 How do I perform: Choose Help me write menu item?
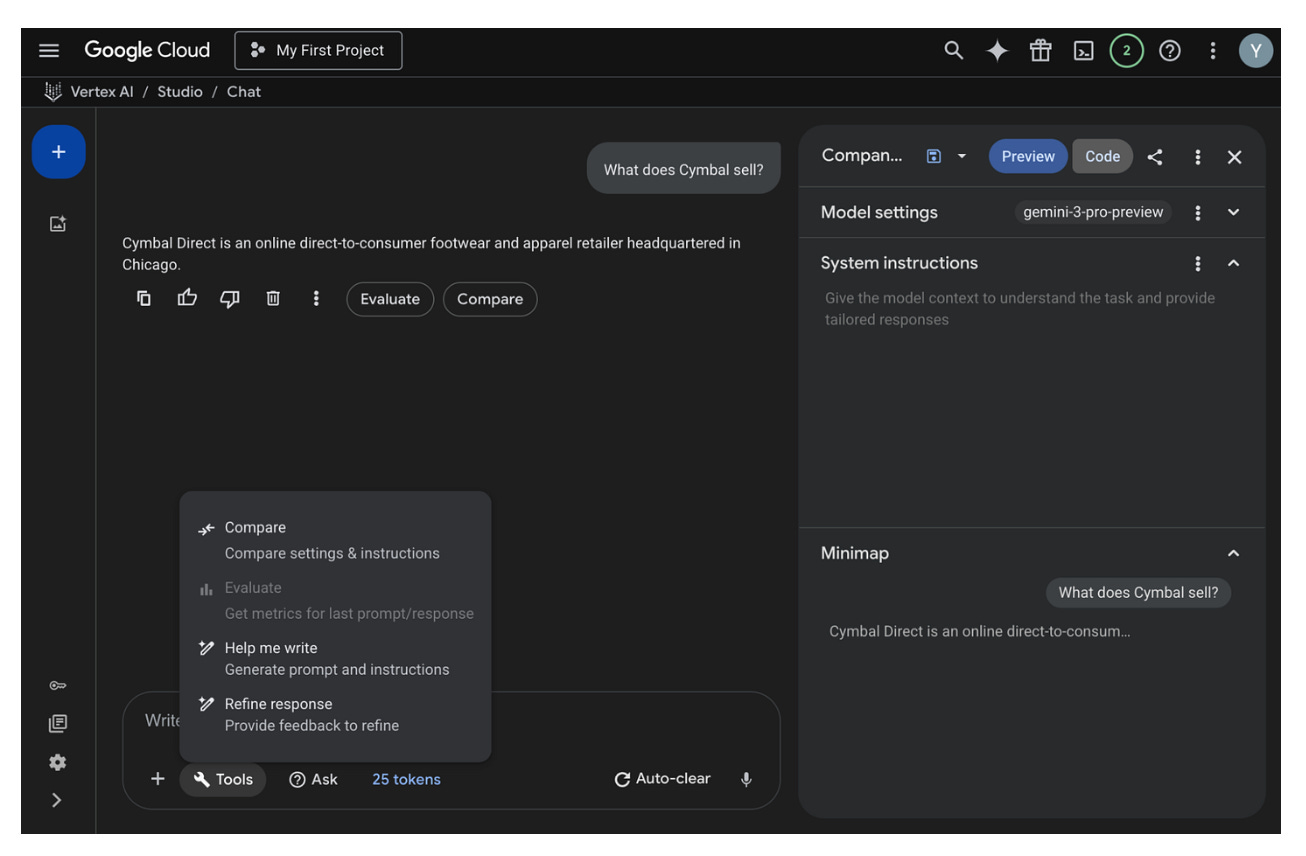pyautogui.click(x=335, y=658)
